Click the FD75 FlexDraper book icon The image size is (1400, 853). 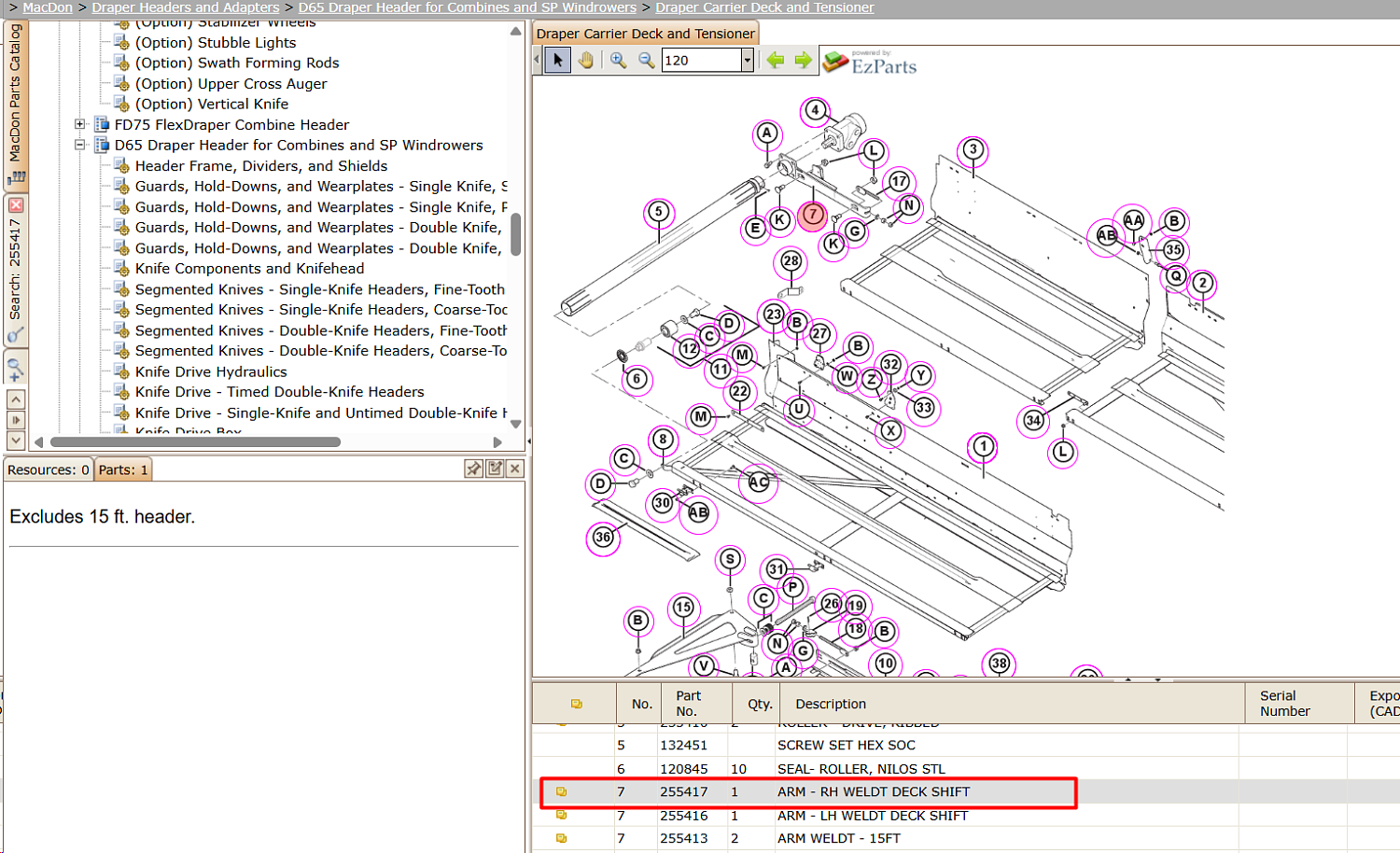102,124
